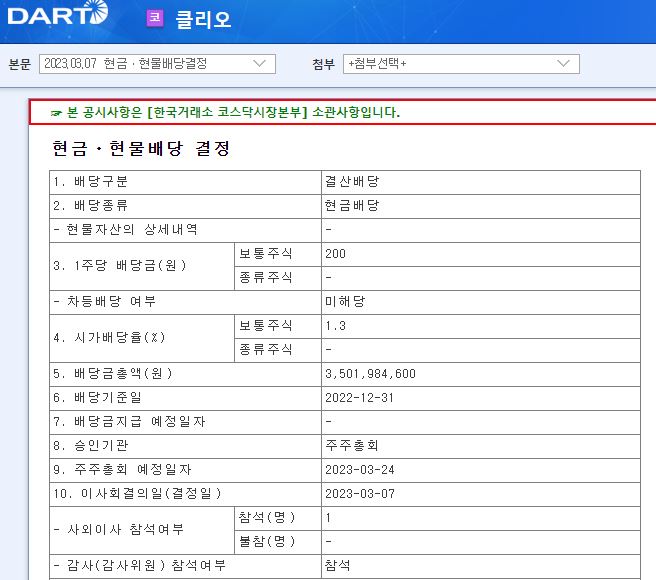Open the 본문 document selection dropdown

[157, 64]
